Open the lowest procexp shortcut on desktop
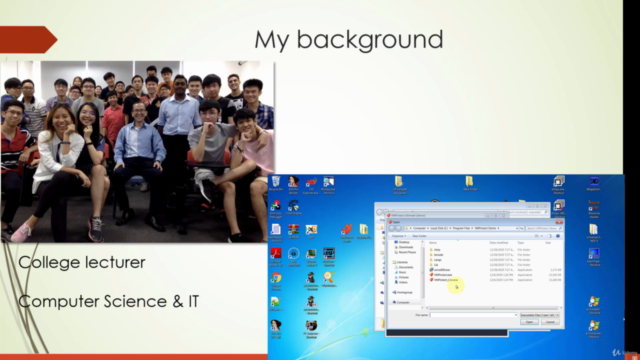The height and width of the screenshot is (360, 640). tap(594, 329)
